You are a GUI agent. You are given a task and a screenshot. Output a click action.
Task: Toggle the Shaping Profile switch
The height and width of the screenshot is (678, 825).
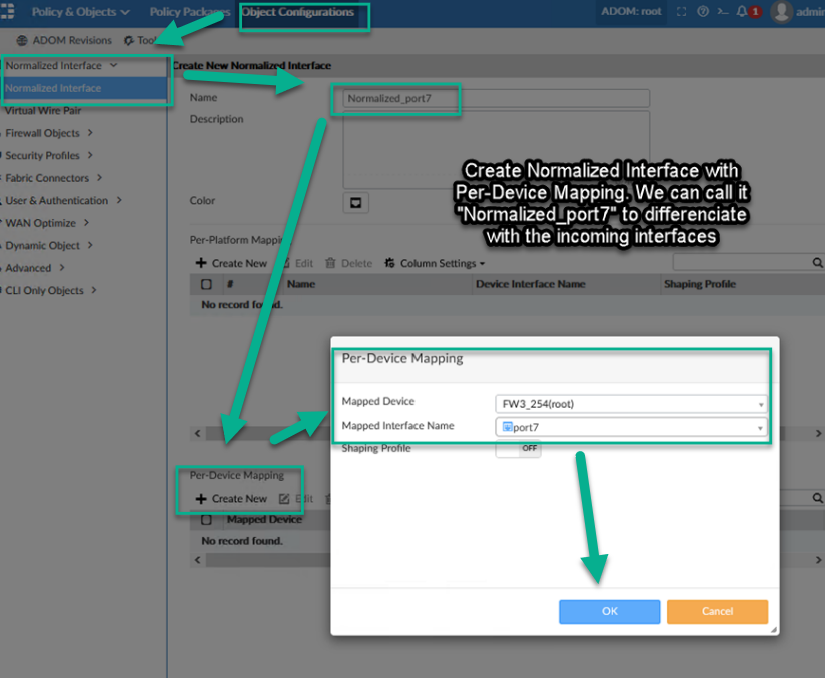(x=518, y=449)
